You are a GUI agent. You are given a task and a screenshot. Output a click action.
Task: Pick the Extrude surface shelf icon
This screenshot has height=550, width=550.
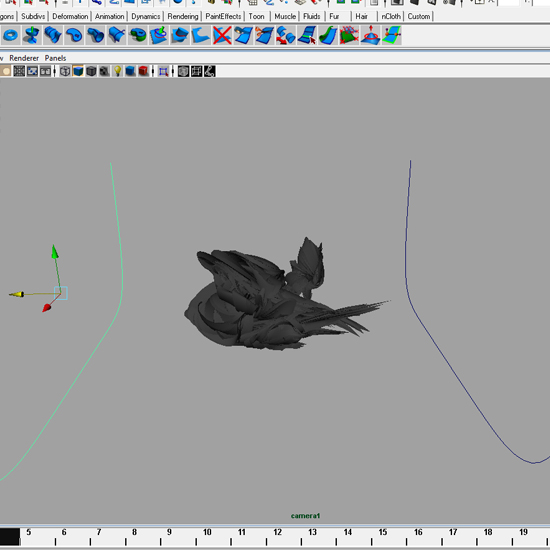coord(95,35)
